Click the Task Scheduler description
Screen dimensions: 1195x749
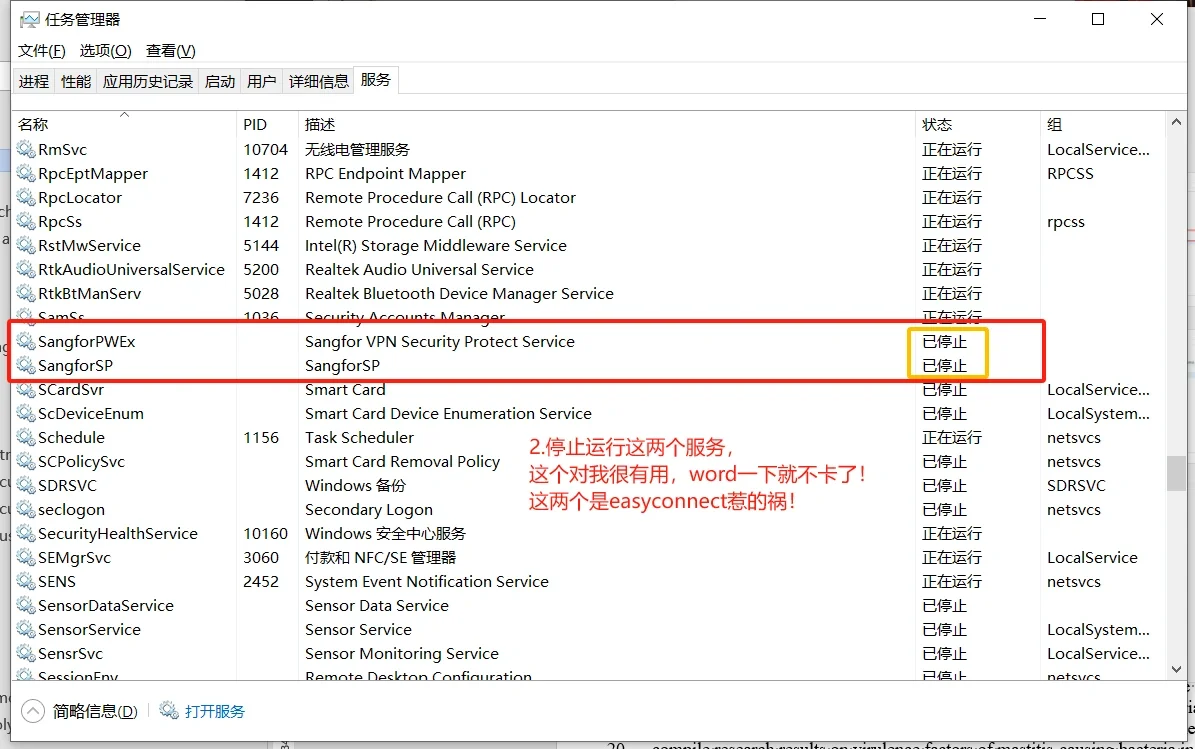(x=359, y=437)
